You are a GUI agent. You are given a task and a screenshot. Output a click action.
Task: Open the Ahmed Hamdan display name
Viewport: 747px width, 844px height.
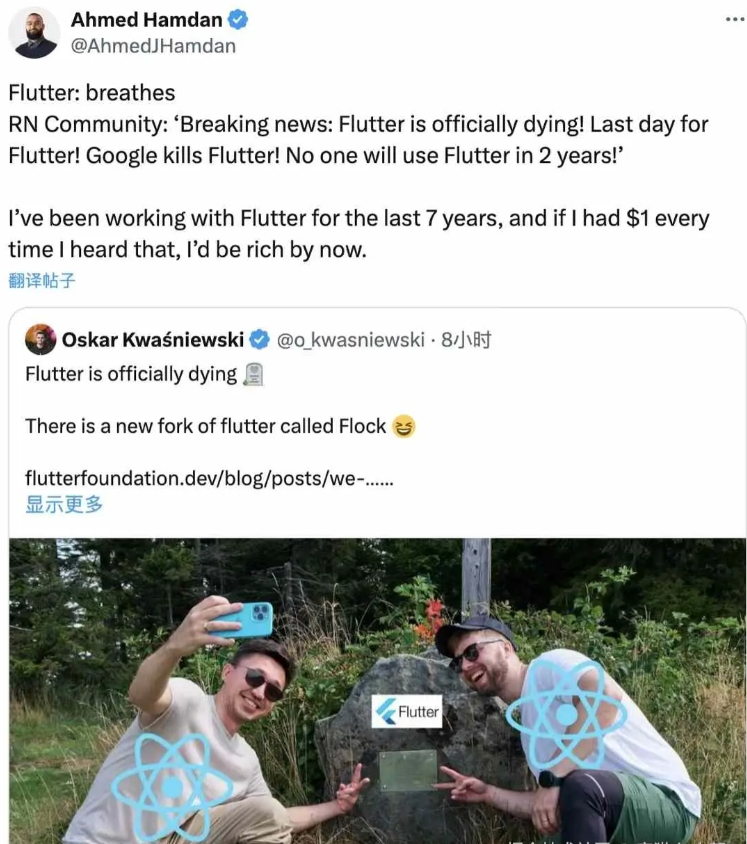[146, 20]
